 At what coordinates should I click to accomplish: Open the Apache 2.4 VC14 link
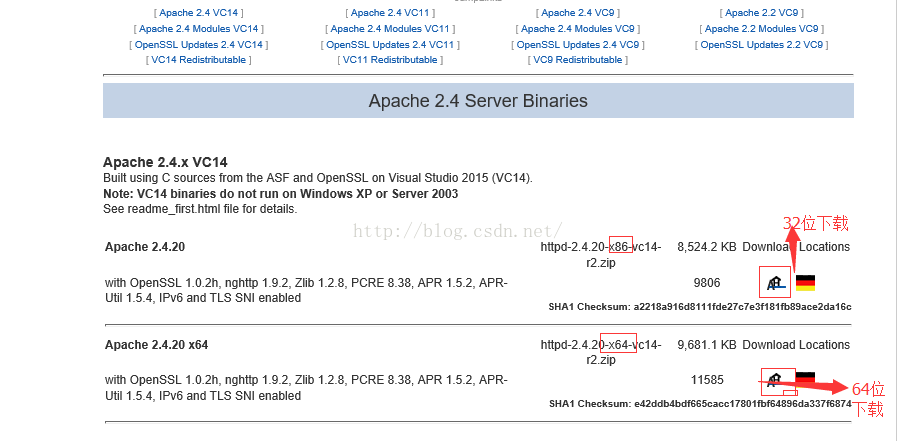click(x=199, y=13)
